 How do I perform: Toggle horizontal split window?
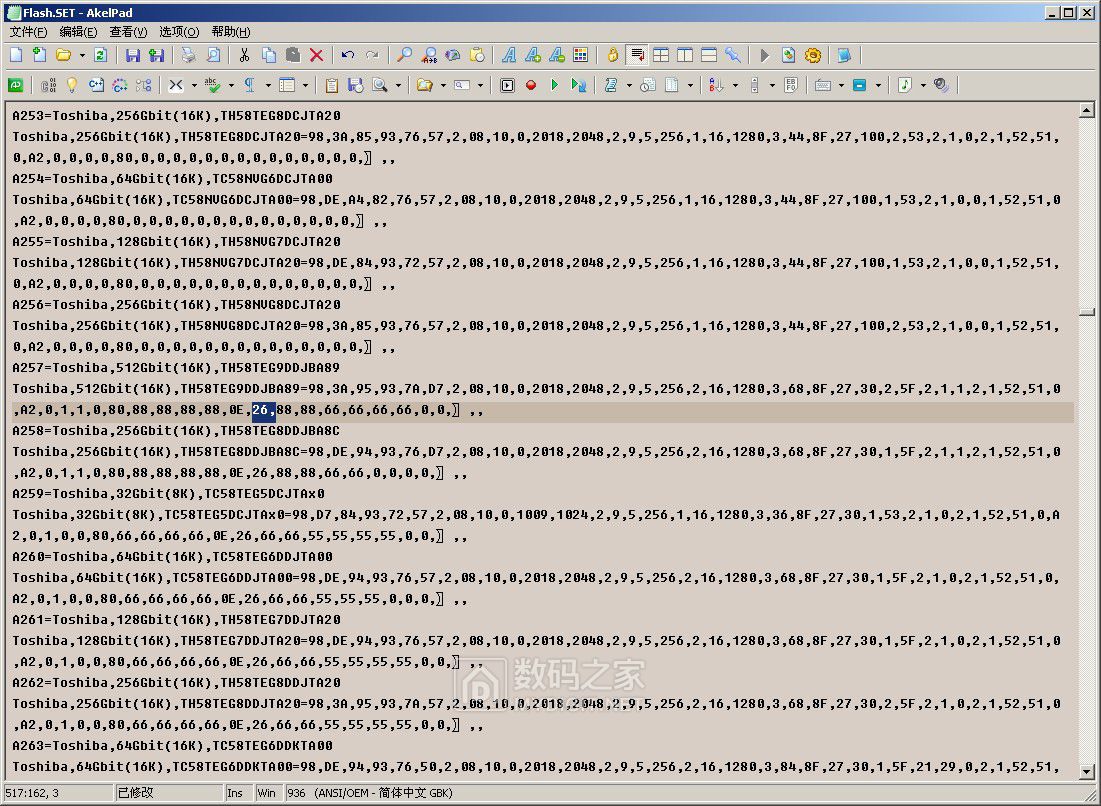708,55
